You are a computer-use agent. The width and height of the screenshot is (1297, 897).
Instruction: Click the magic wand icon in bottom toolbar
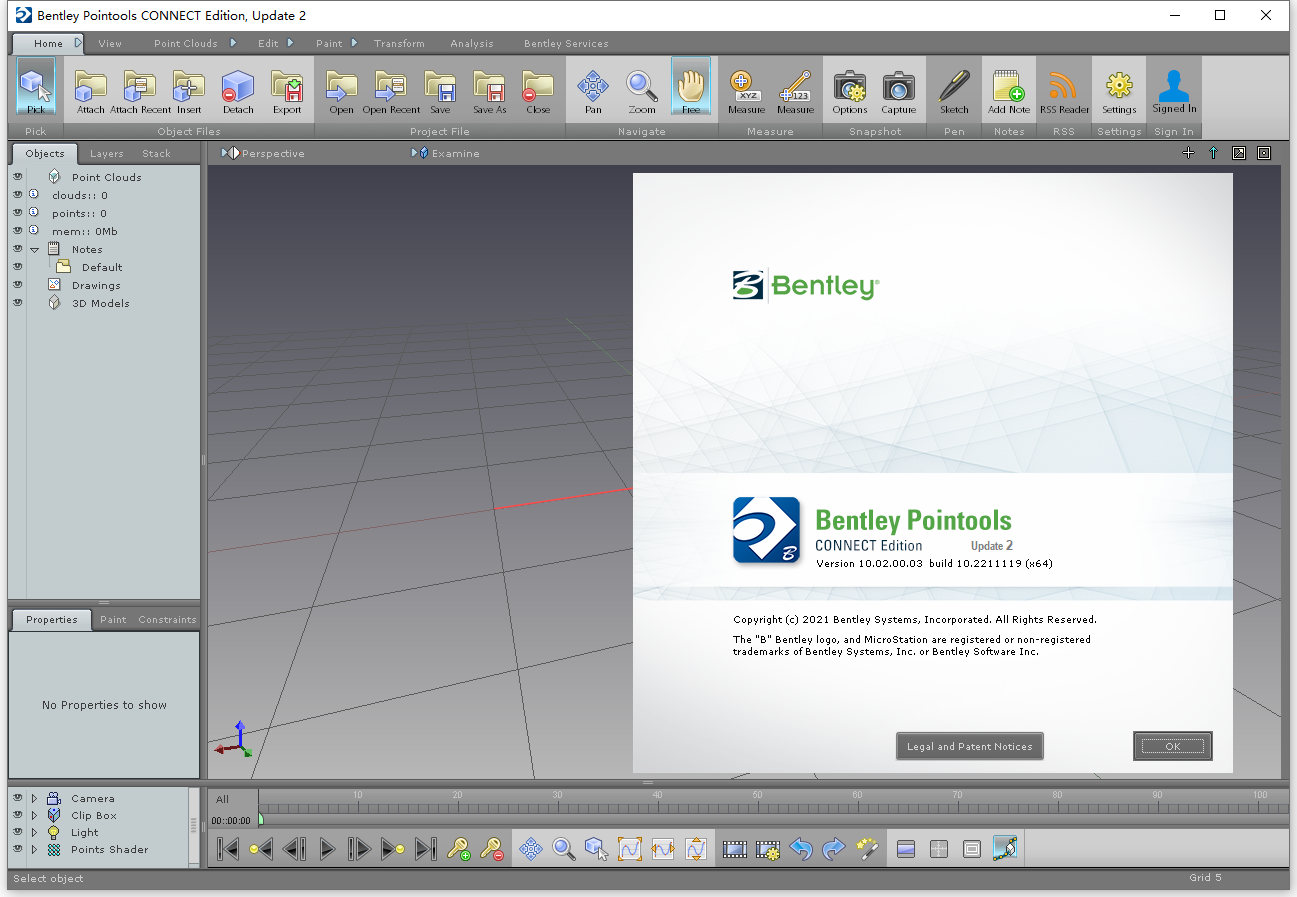(x=868, y=849)
